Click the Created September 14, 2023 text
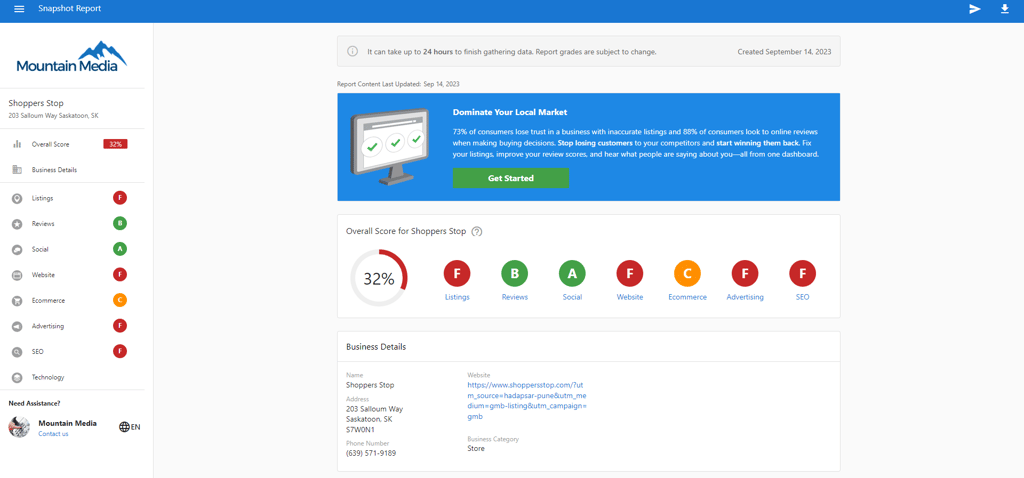Viewport: 1024px width, 478px height. [x=784, y=52]
